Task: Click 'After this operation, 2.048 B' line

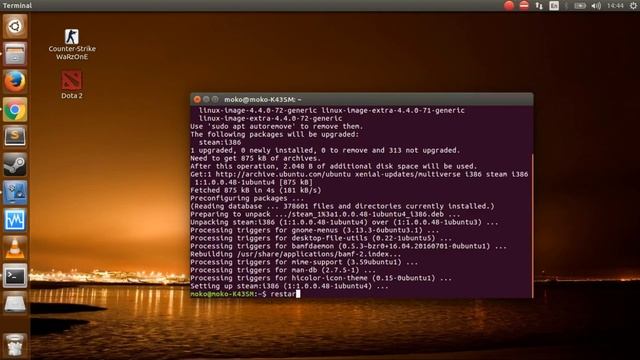Action: click(x=333, y=167)
